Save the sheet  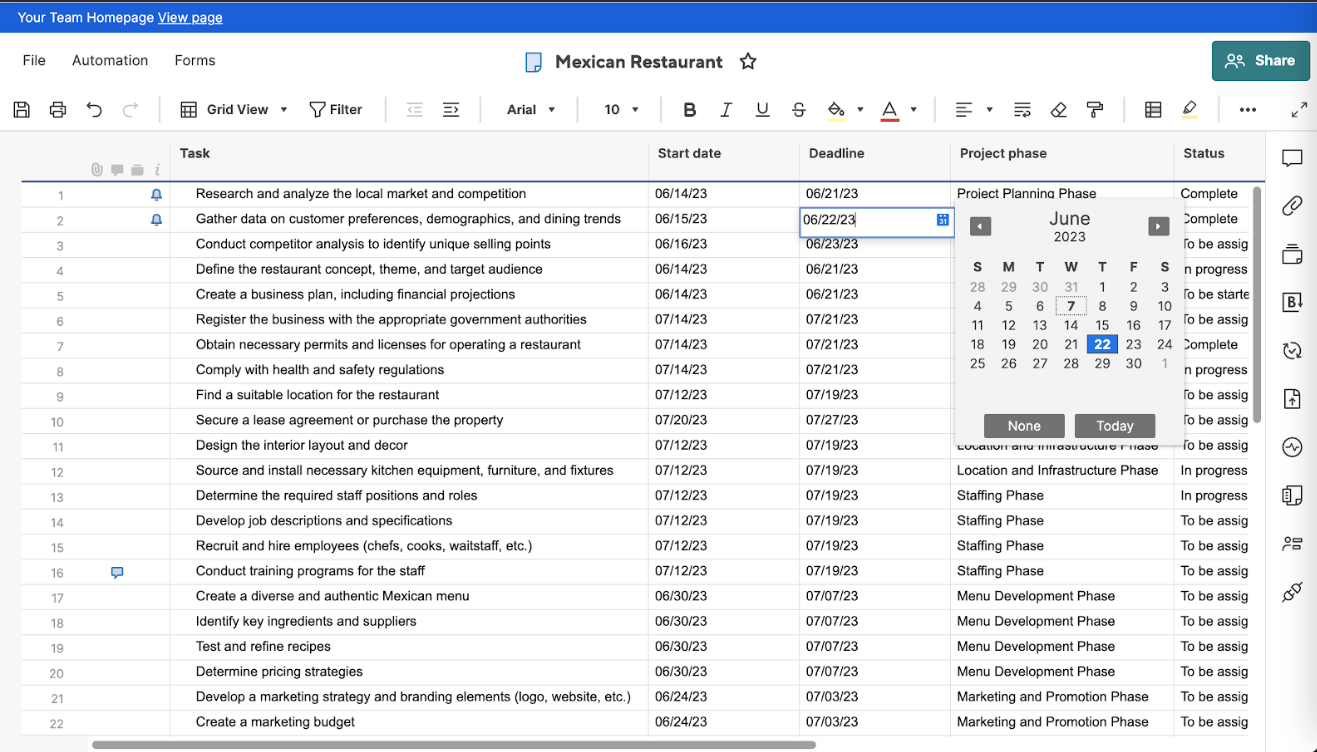21,109
